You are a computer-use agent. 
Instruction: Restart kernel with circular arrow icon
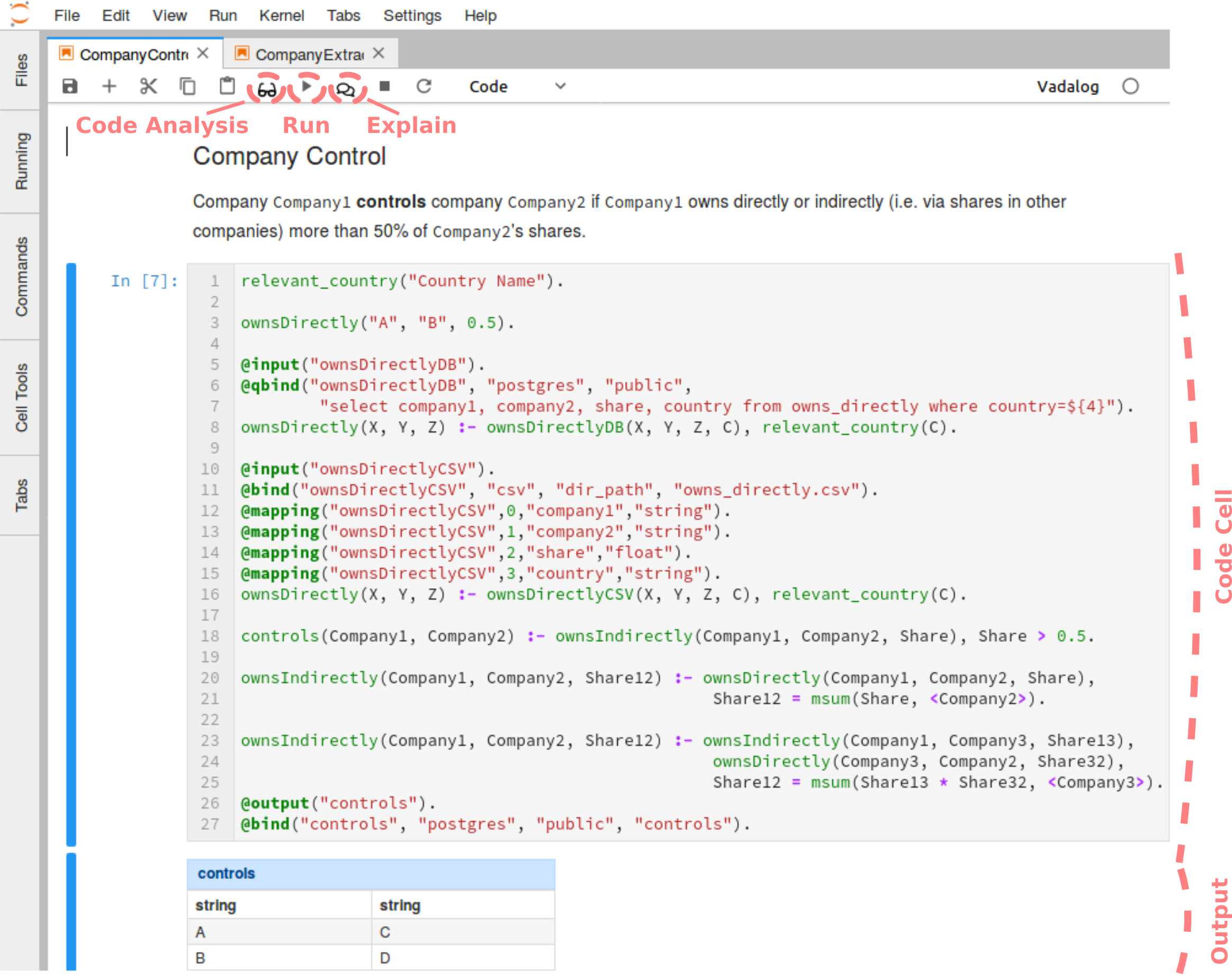[424, 86]
